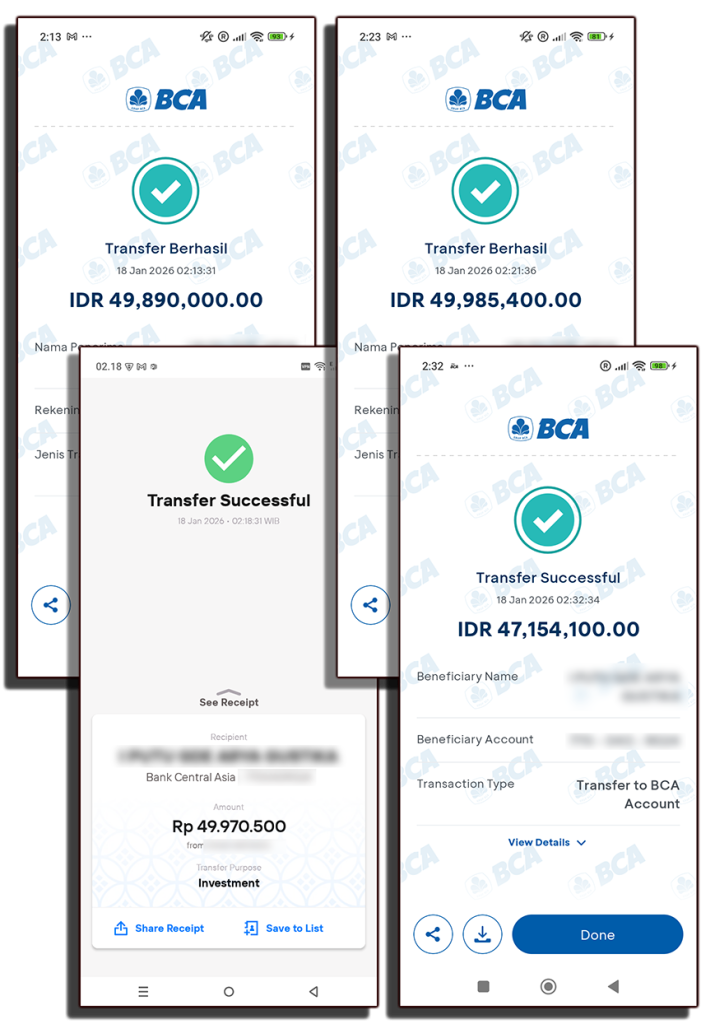
Task: Tap recent apps square under Done button
Action: point(483,986)
